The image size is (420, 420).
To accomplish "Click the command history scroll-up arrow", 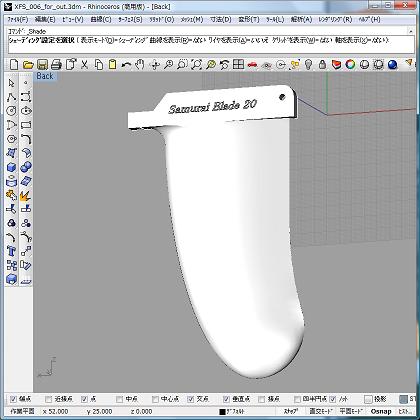I will point(411,31).
